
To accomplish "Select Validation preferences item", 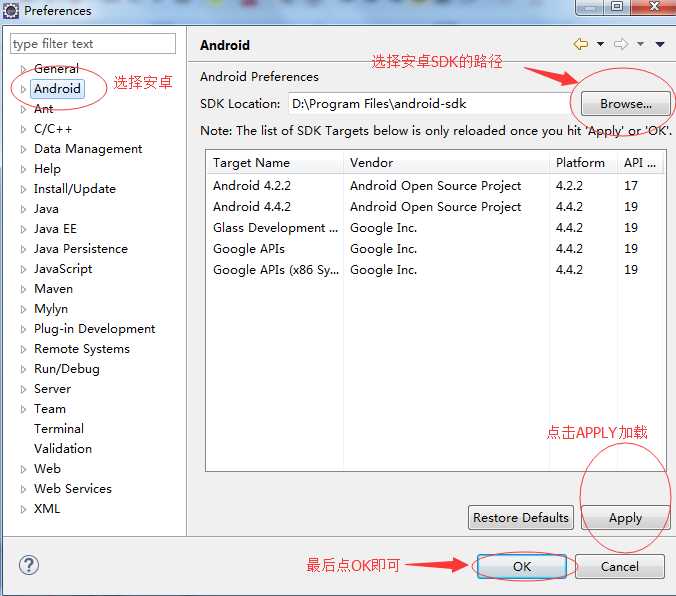I will (x=63, y=449).
